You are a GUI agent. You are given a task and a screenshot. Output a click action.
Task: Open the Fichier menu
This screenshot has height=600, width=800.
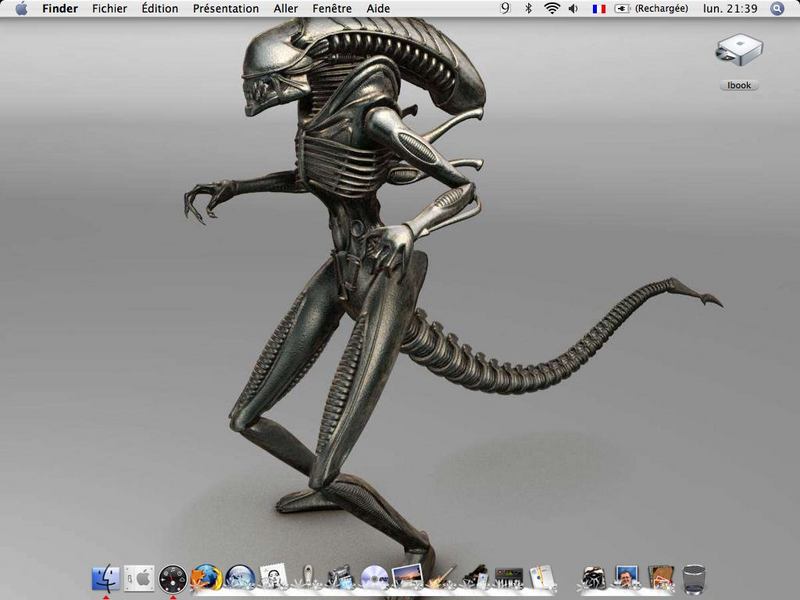[x=109, y=9]
